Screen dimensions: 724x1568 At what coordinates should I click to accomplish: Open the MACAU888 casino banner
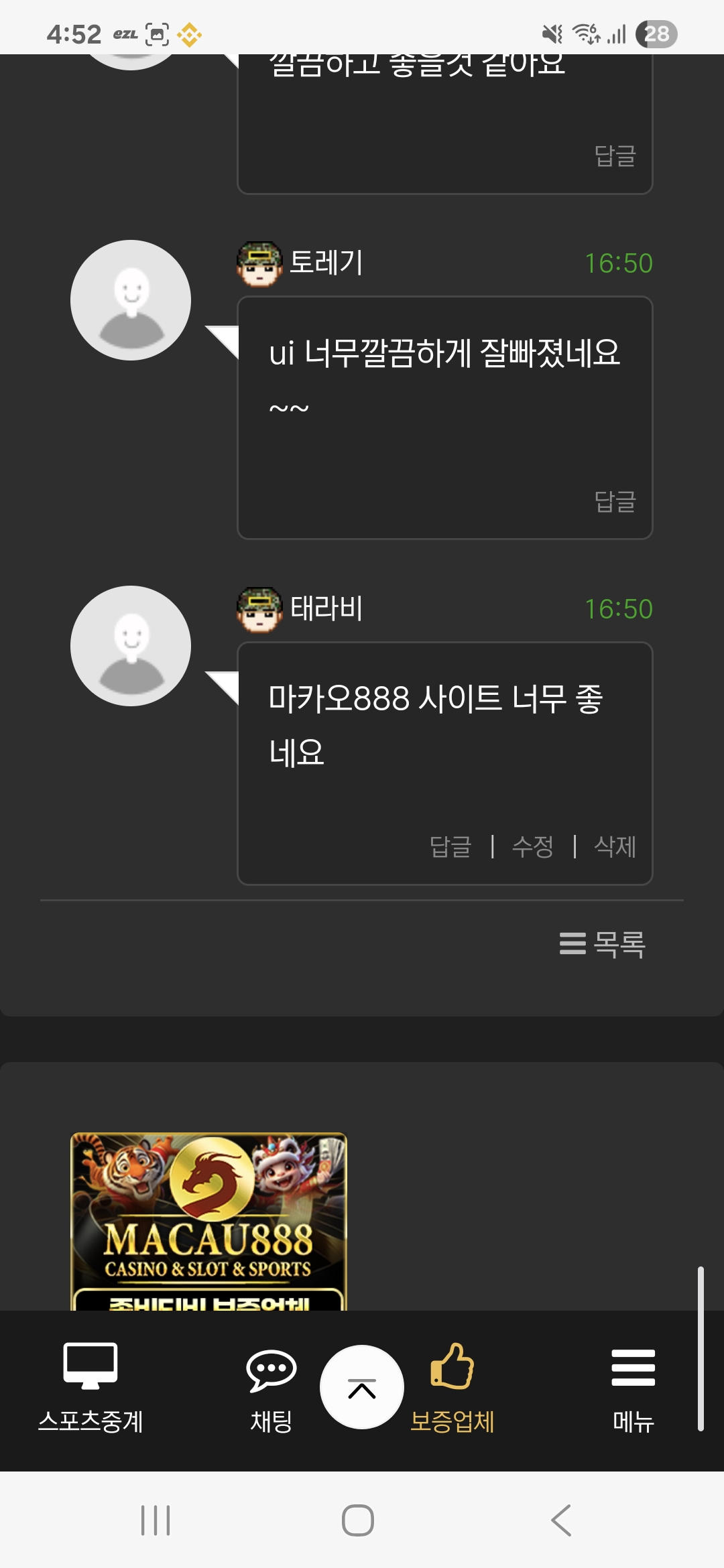tap(208, 1222)
